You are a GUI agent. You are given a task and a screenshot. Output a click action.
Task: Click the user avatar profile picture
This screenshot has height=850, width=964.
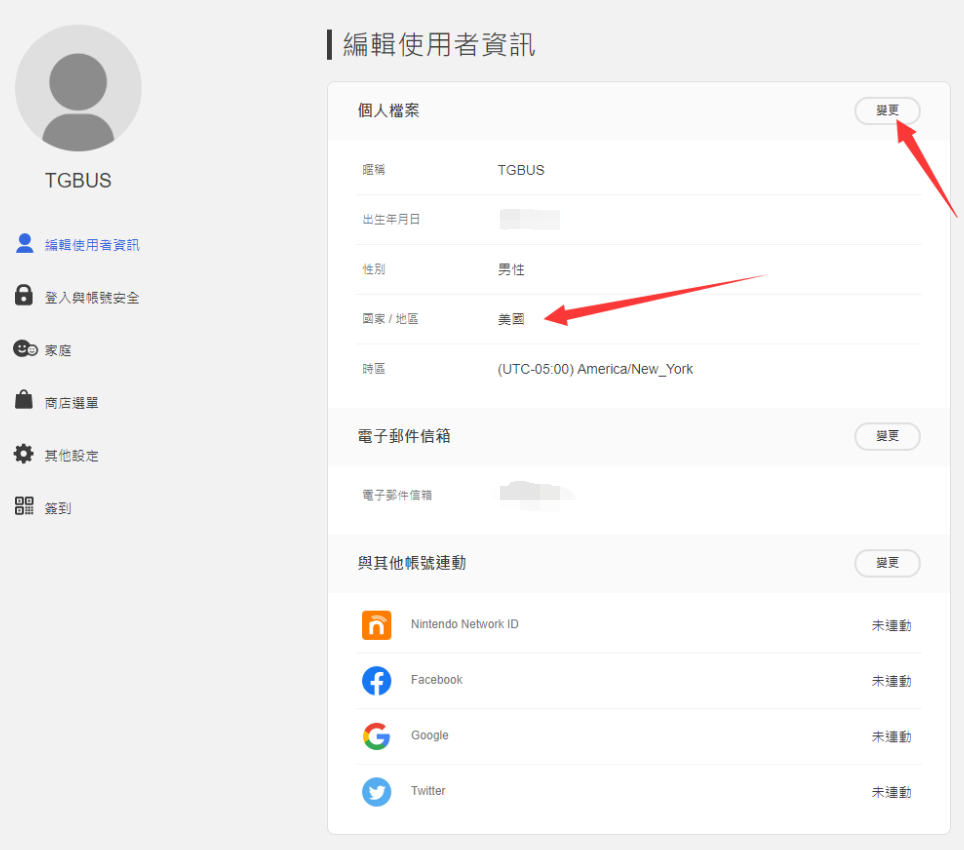[78, 89]
